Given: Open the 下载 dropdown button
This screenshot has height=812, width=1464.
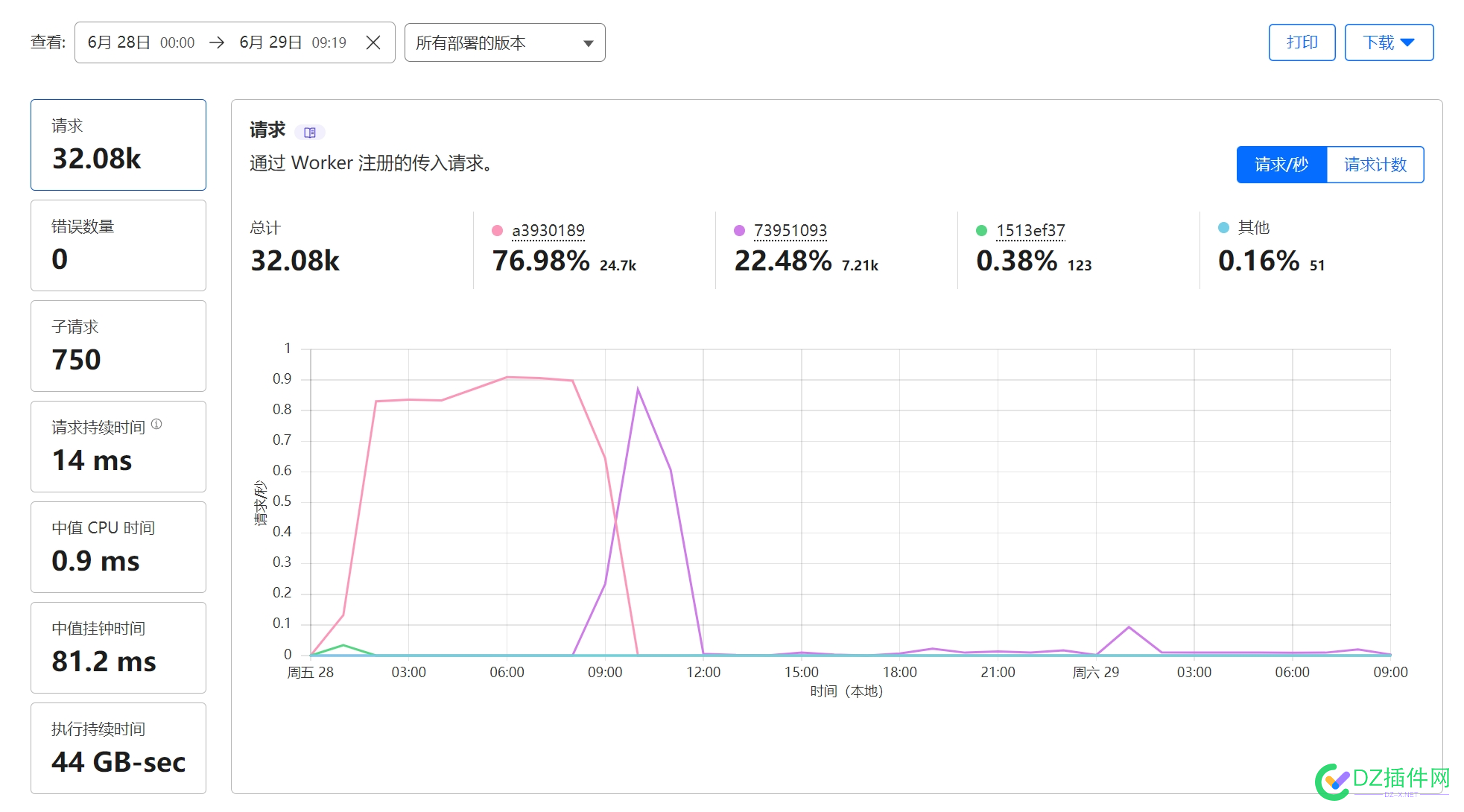Looking at the screenshot, I should point(1389,42).
